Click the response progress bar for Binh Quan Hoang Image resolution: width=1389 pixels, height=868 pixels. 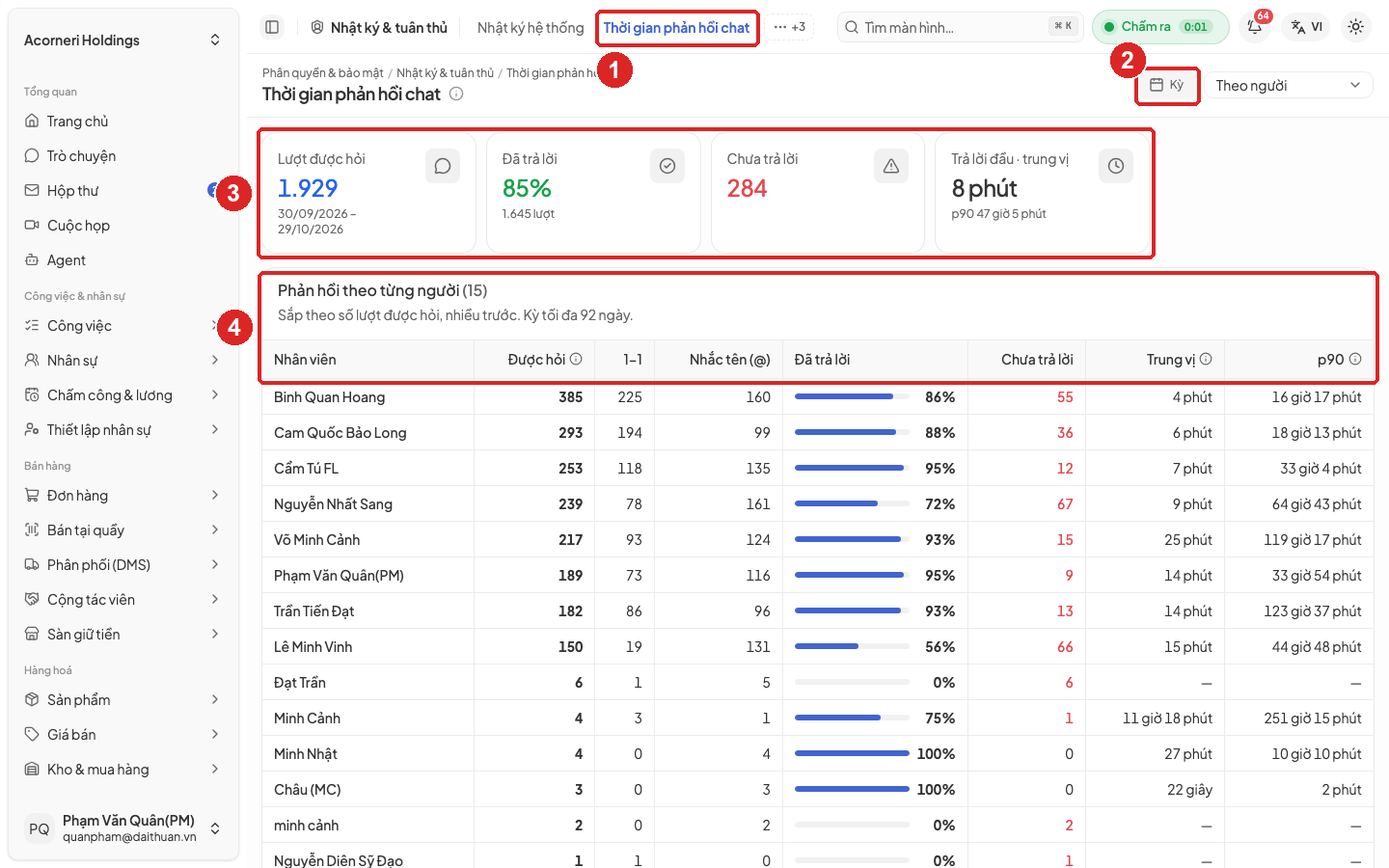pos(852,396)
